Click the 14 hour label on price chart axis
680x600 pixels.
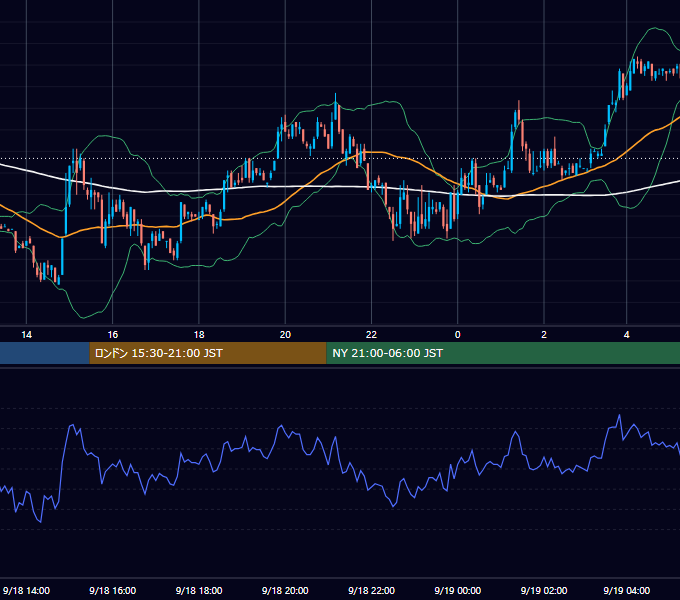pyautogui.click(x=26, y=335)
